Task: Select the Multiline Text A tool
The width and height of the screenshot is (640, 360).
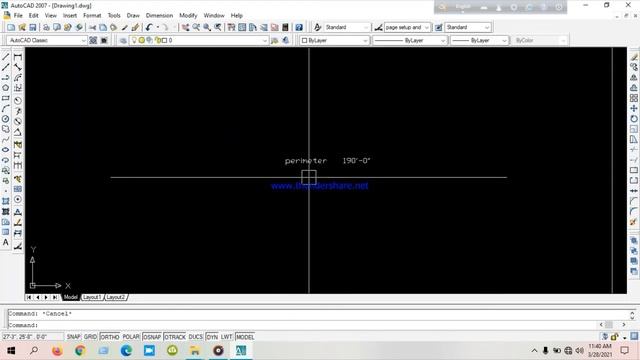Action: (6, 242)
